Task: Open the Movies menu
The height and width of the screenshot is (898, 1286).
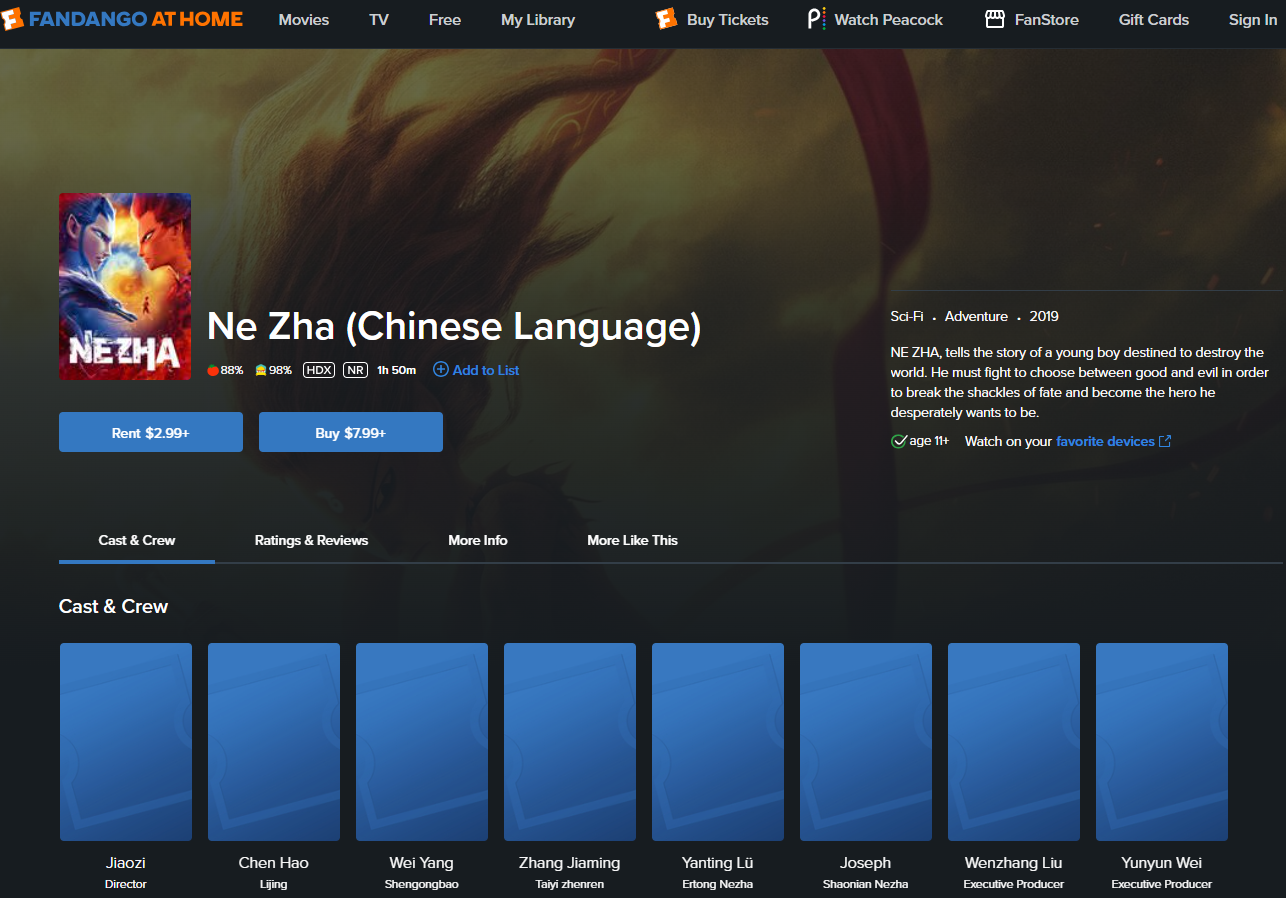Action: click(304, 20)
